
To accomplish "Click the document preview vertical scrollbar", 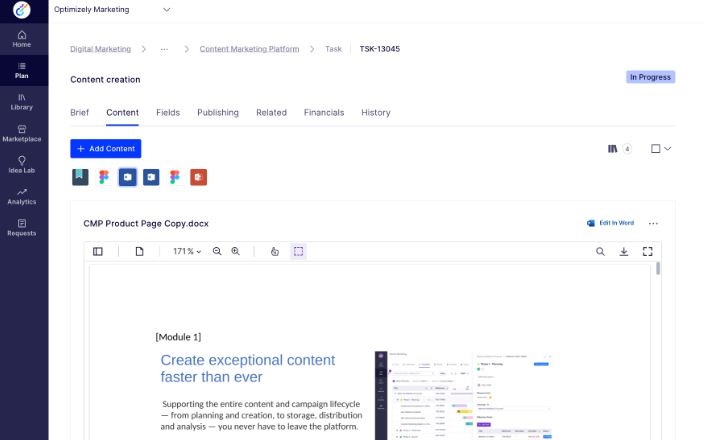I will pyautogui.click(x=658, y=268).
